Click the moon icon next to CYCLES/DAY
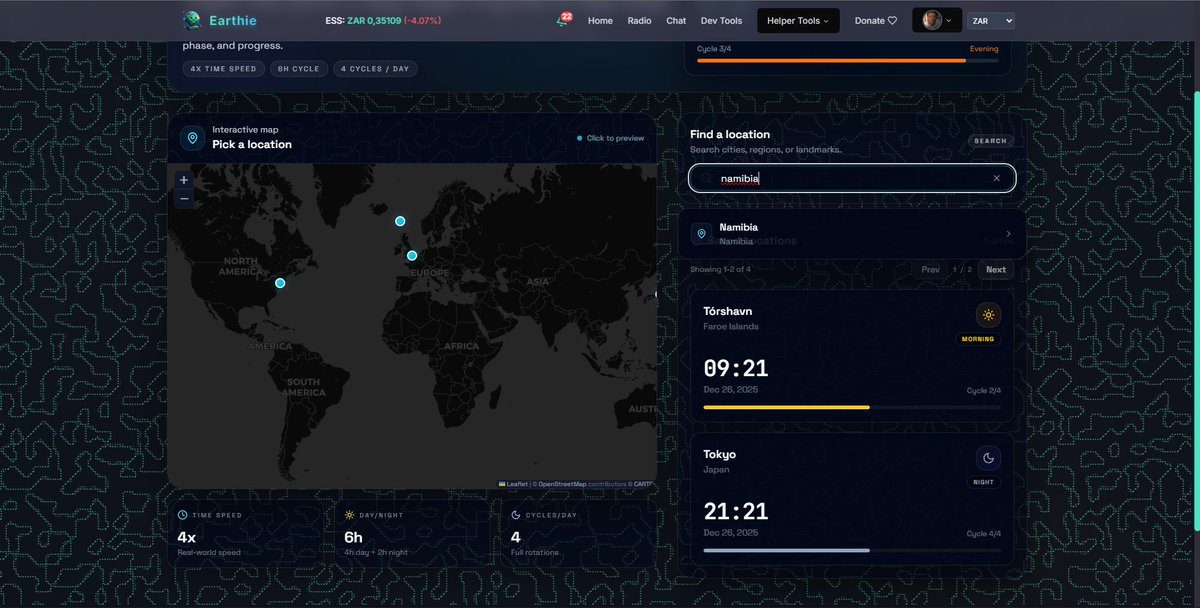Viewport: 1200px width, 608px height. tap(516, 515)
